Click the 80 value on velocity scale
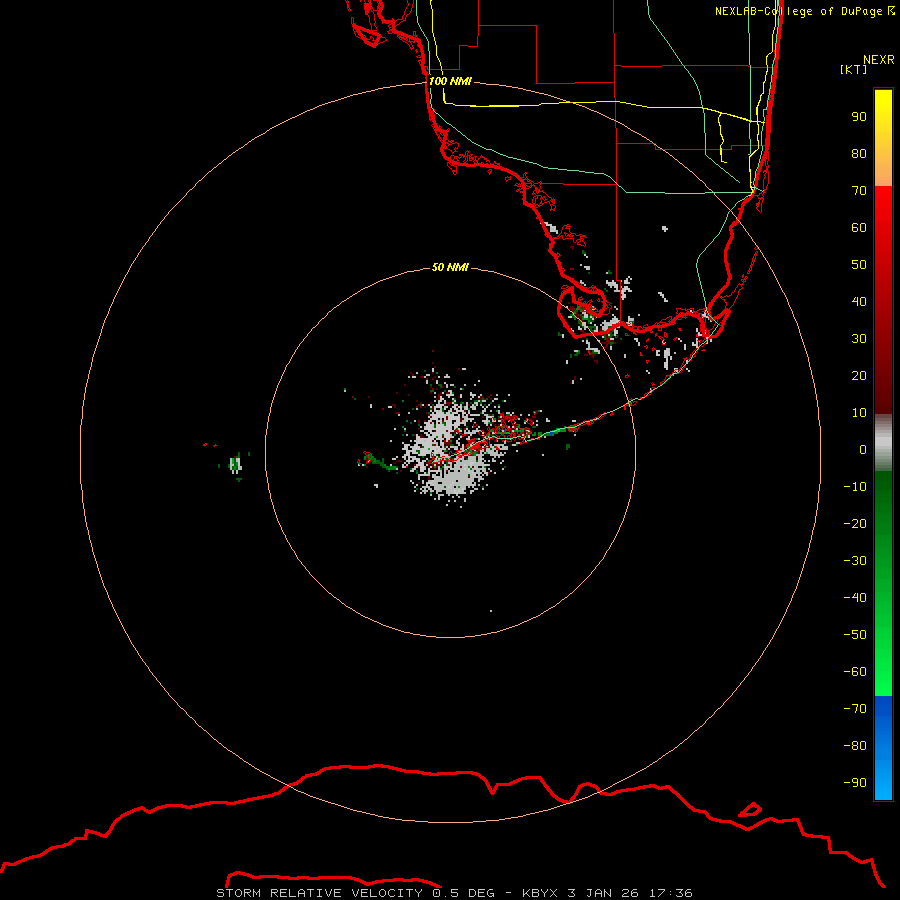The width and height of the screenshot is (900, 900). (x=859, y=153)
